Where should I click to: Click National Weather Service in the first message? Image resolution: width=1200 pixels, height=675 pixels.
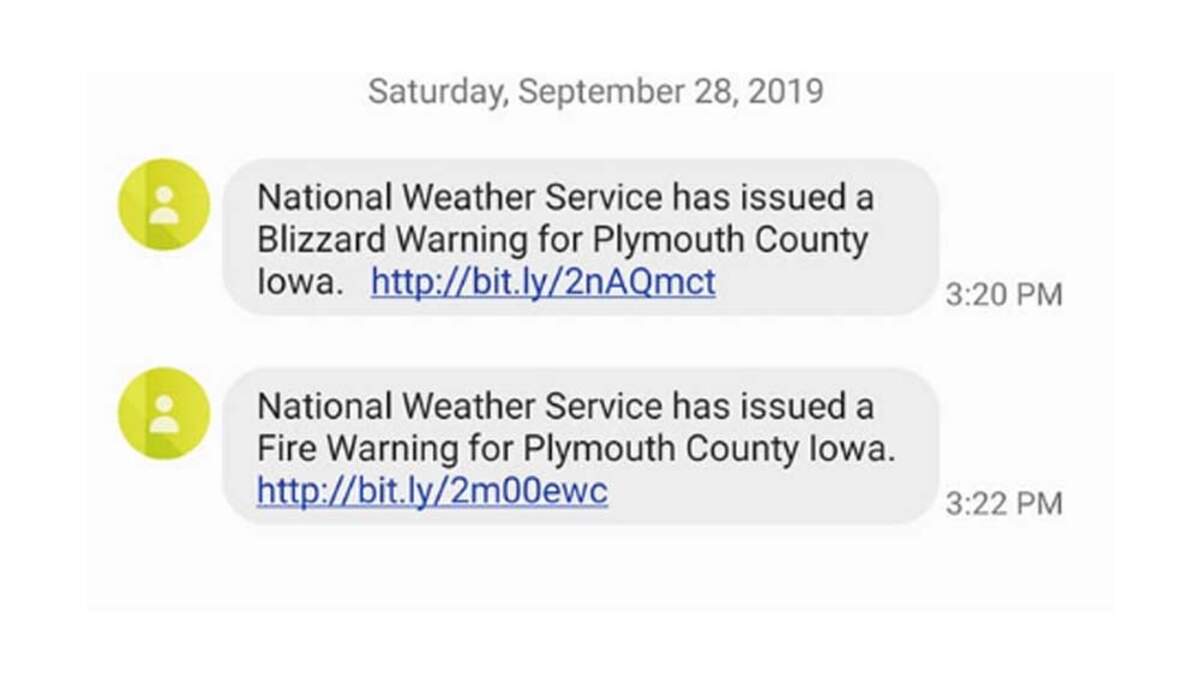point(460,198)
